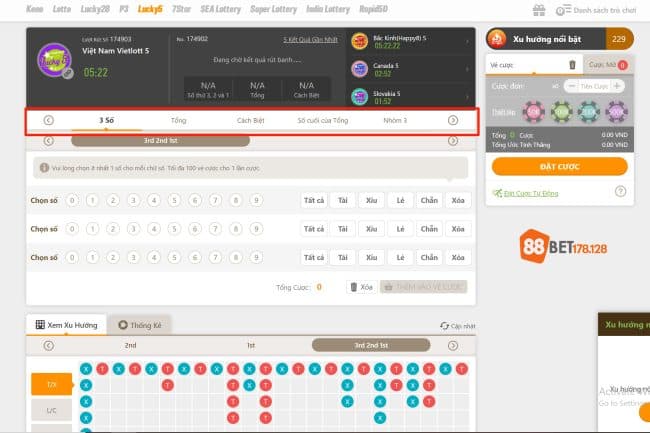Click Xỉu in second number row
Screen dimensions: 650x433
pyautogui.click(x=371, y=229)
